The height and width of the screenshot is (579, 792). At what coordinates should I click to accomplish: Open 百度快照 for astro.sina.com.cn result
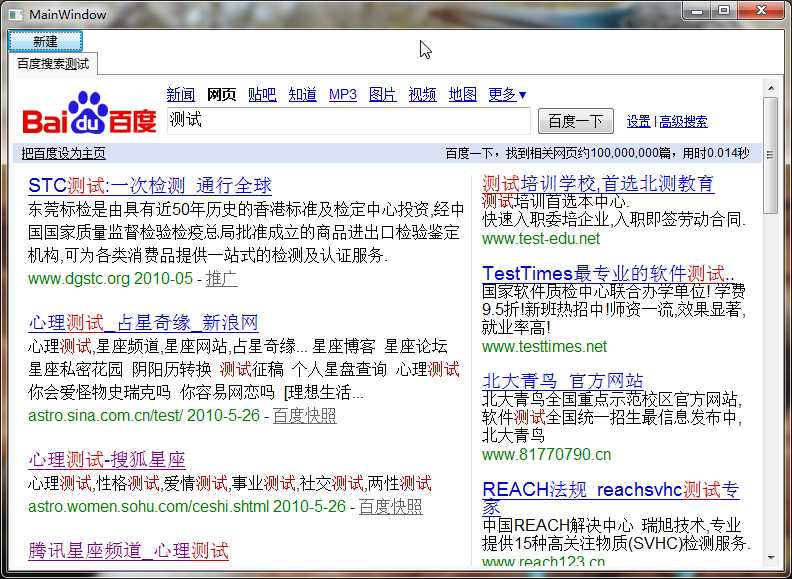pos(305,415)
